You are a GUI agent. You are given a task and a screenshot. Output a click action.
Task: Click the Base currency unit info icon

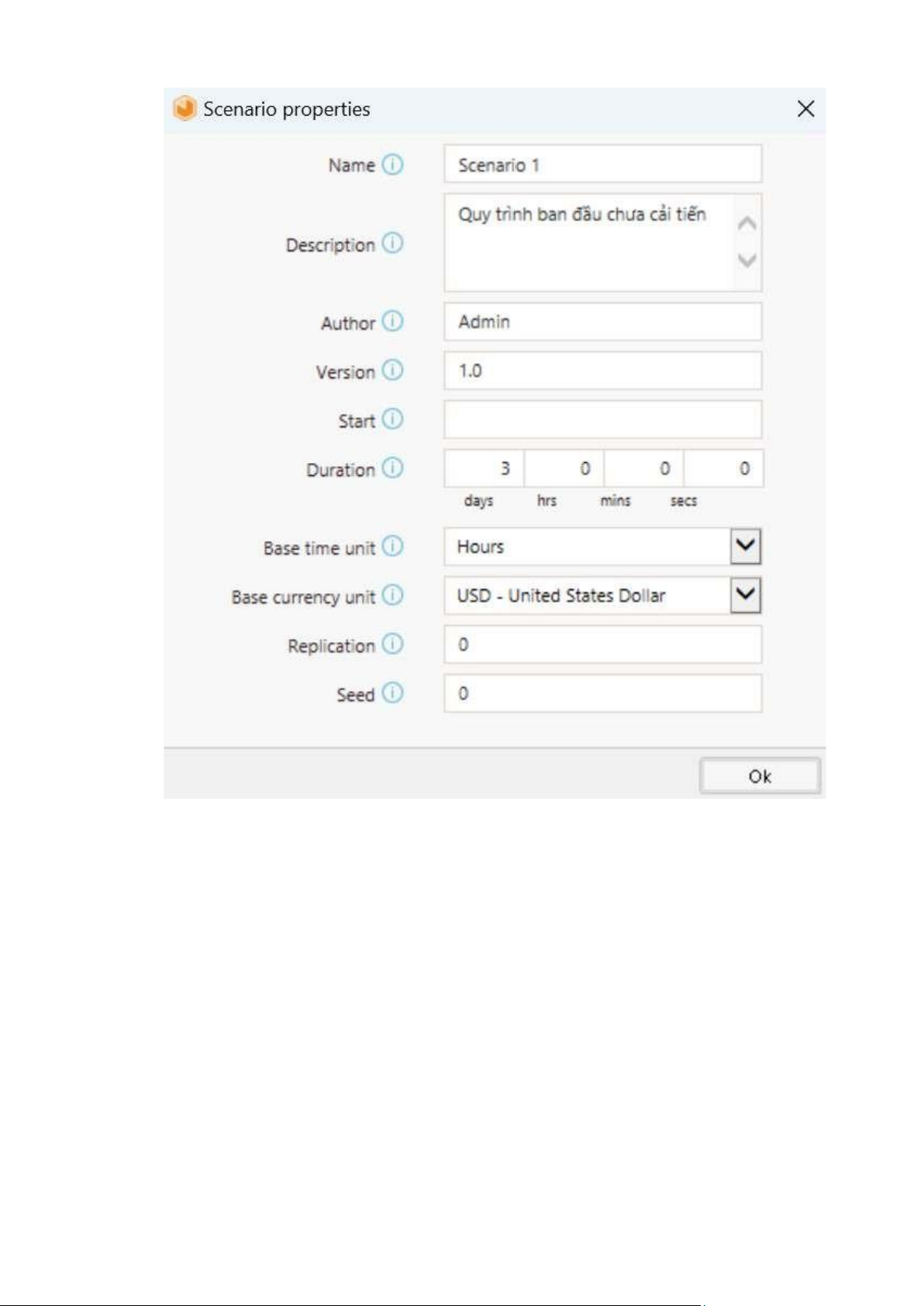(x=393, y=596)
